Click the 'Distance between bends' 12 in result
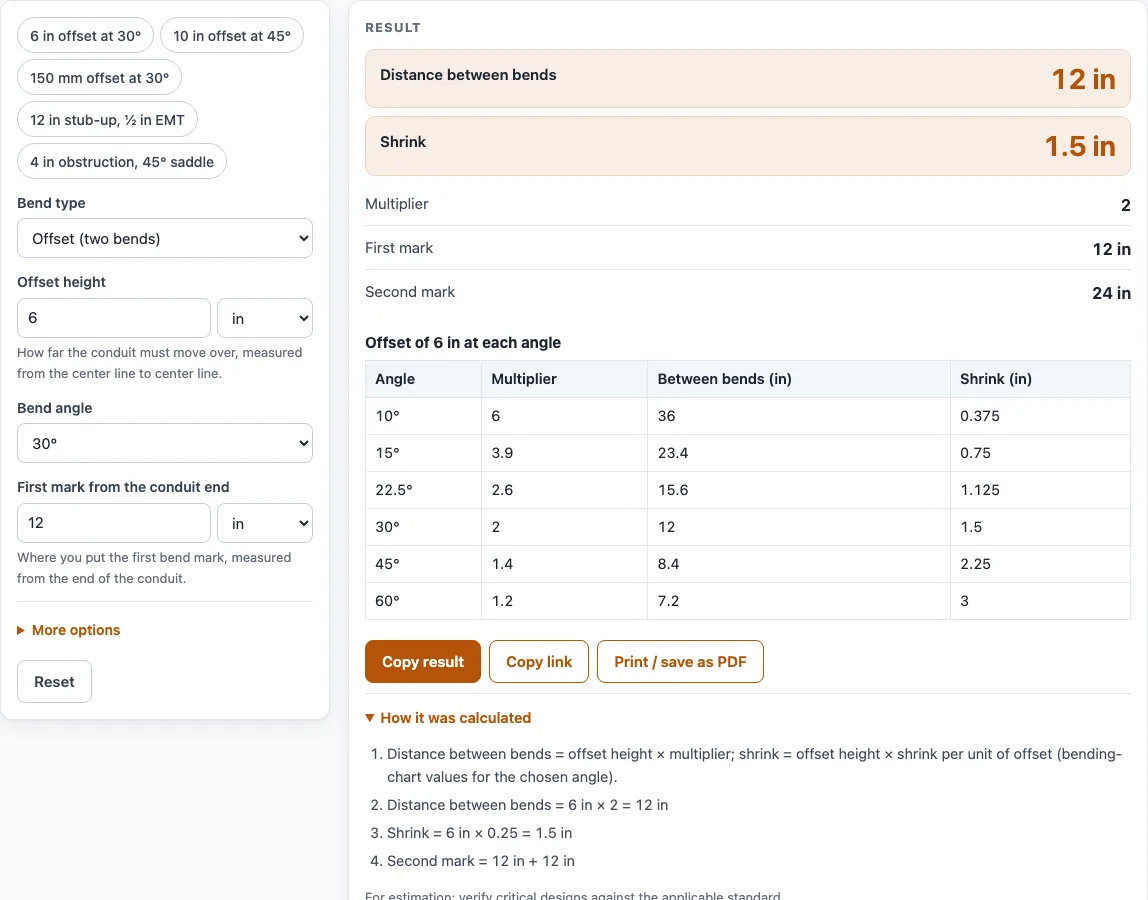 [x=1084, y=79]
